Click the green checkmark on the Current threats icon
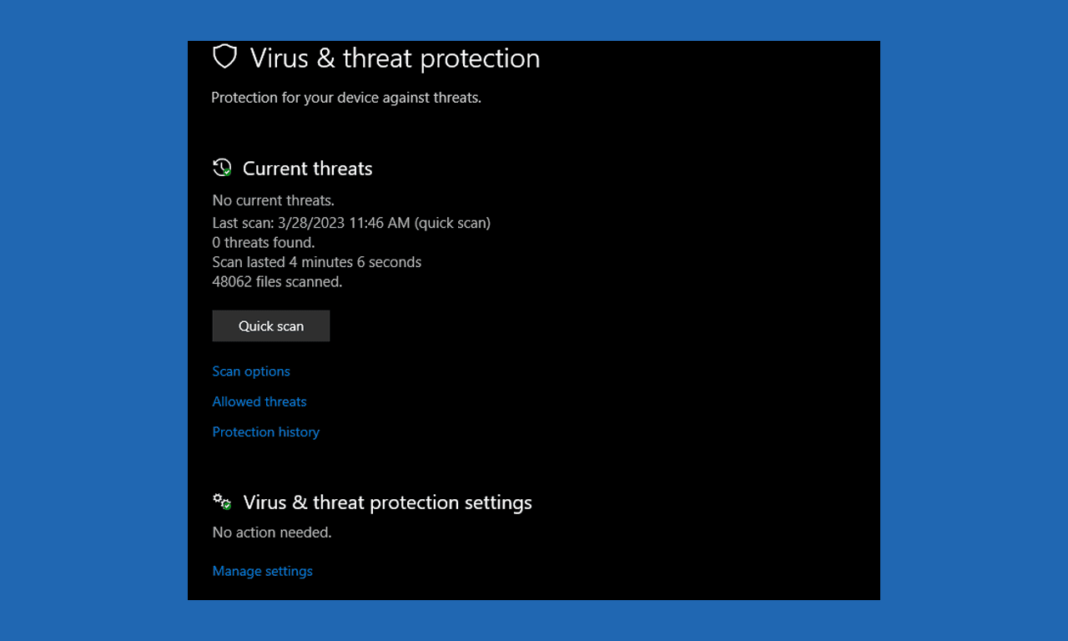The image size is (1068, 641). coord(227,172)
